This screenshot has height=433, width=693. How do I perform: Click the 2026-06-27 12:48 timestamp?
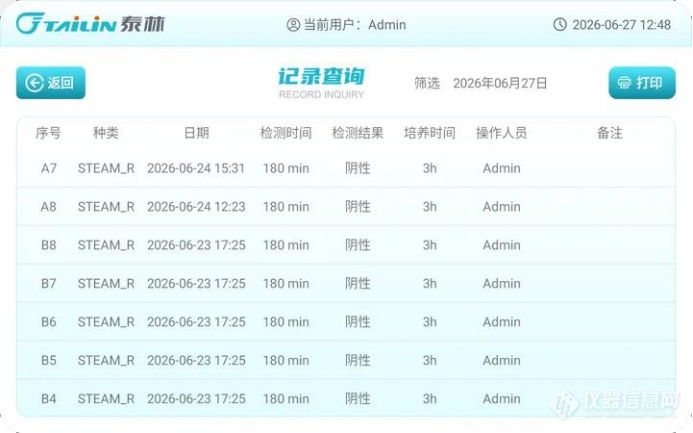click(621, 25)
